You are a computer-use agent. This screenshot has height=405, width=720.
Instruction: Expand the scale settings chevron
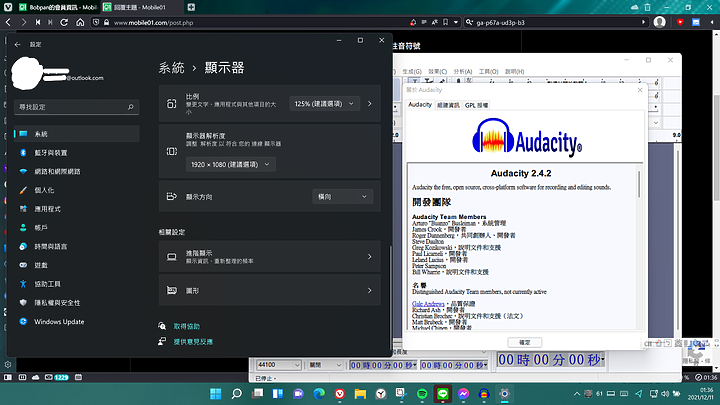[x=370, y=104]
